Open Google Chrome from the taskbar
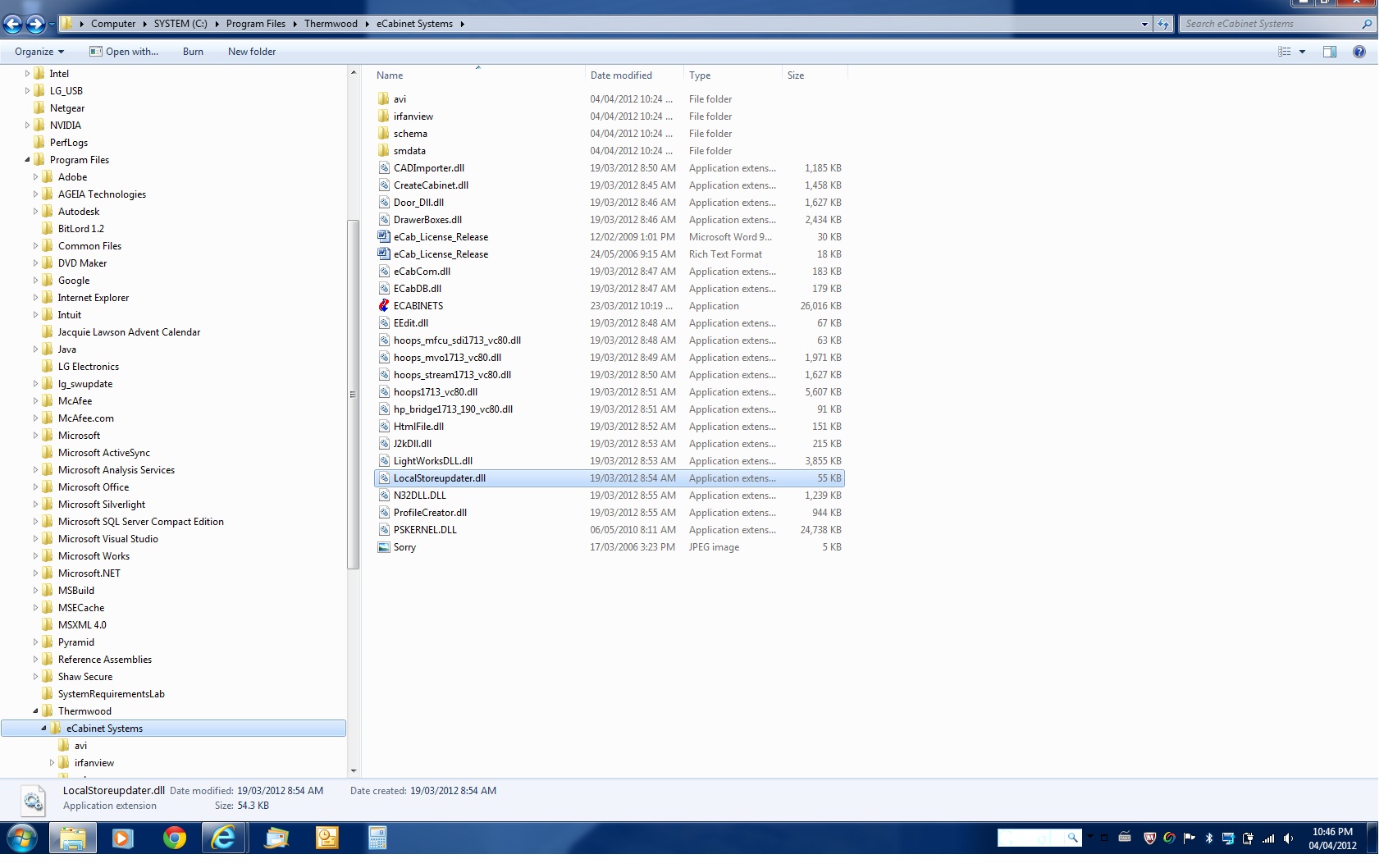Viewport: 1393px width, 868px height. click(x=174, y=838)
